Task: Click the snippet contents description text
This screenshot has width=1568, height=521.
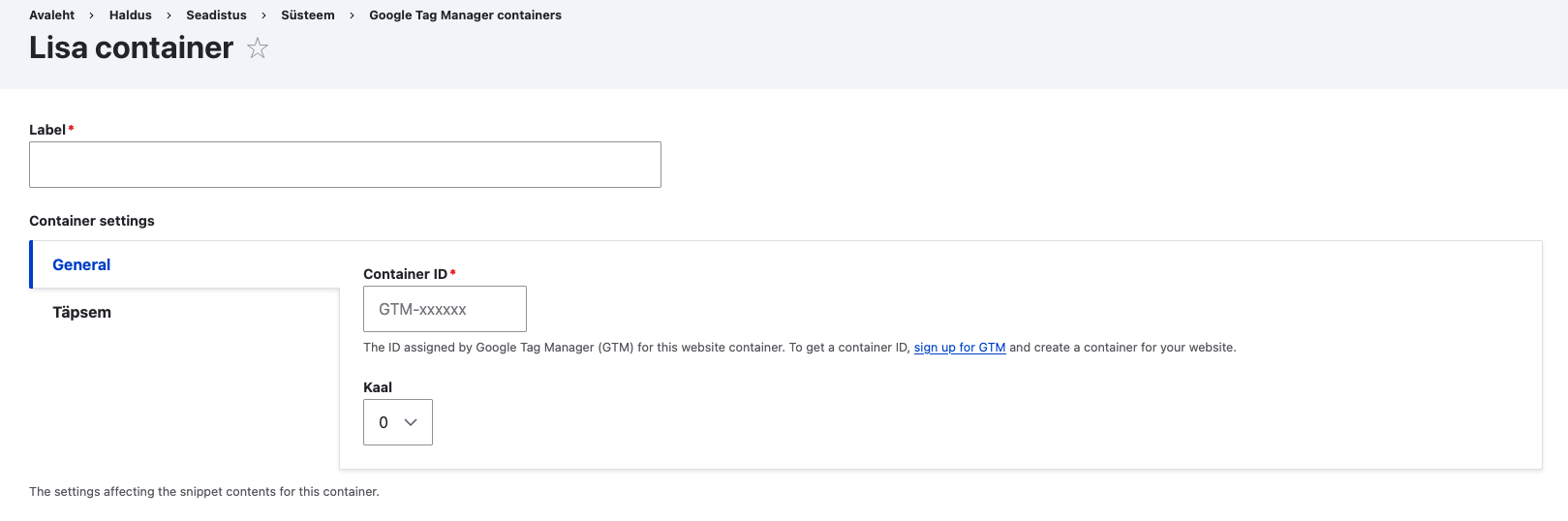Action: point(203,492)
